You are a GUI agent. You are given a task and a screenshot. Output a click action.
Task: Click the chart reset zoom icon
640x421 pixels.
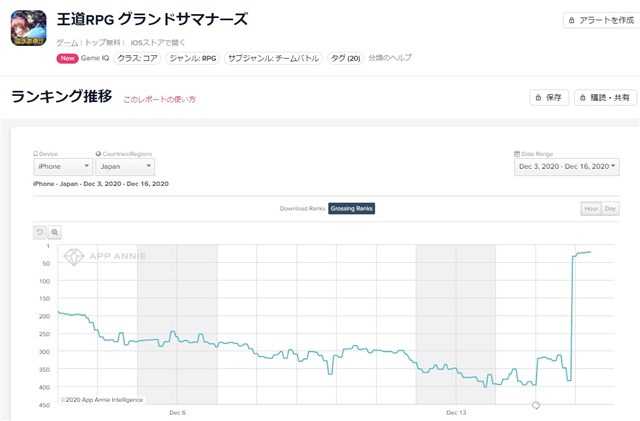pyautogui.click(x=40, y=232)
